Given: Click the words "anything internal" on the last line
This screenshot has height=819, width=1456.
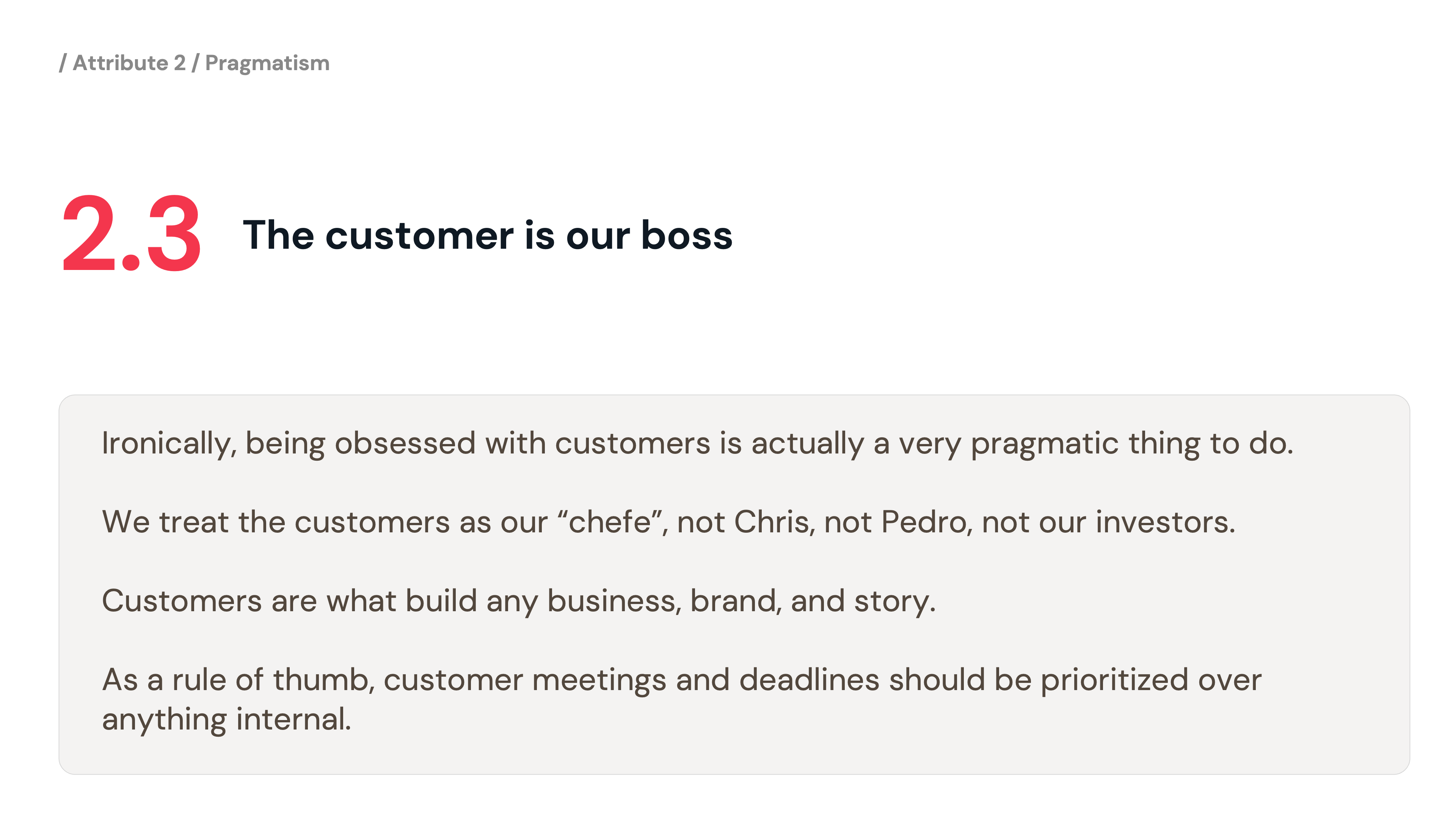Looking at the screenshot, I should [226, 719].
